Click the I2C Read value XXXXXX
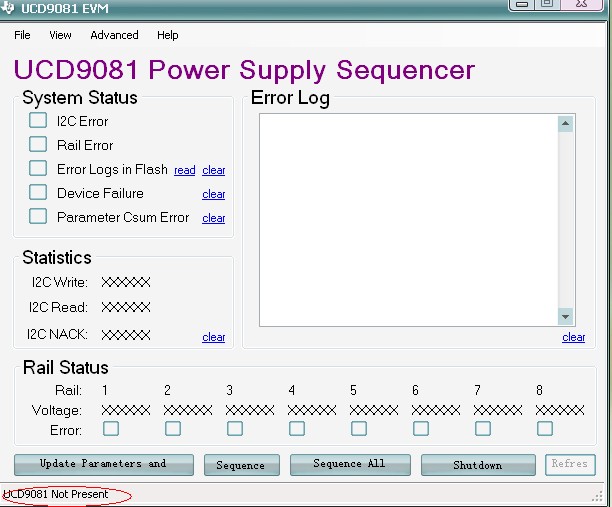This screenshot has width=612, height=507. [126, 307]
